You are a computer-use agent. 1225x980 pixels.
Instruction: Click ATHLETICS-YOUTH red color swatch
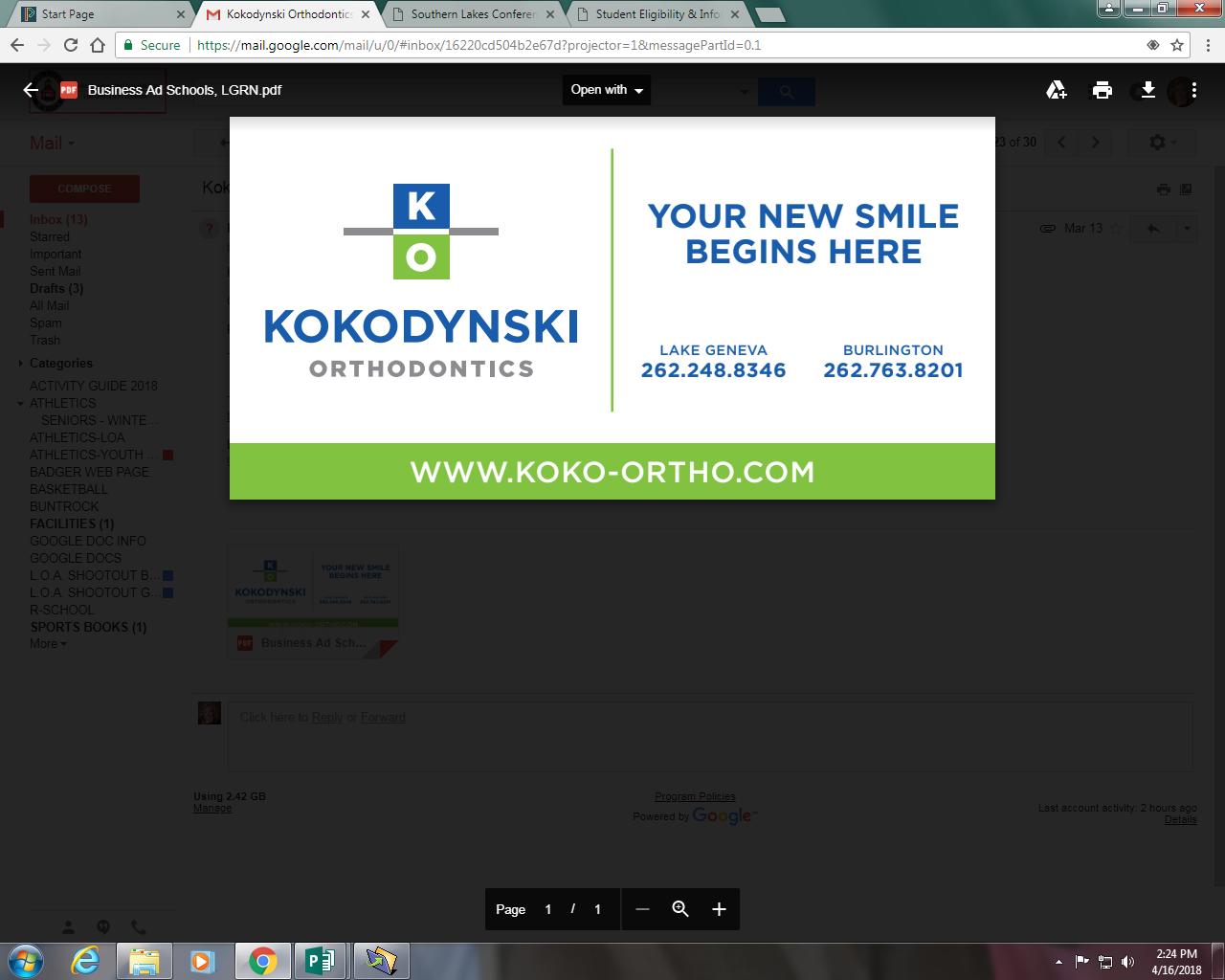[x=167, y=456]
